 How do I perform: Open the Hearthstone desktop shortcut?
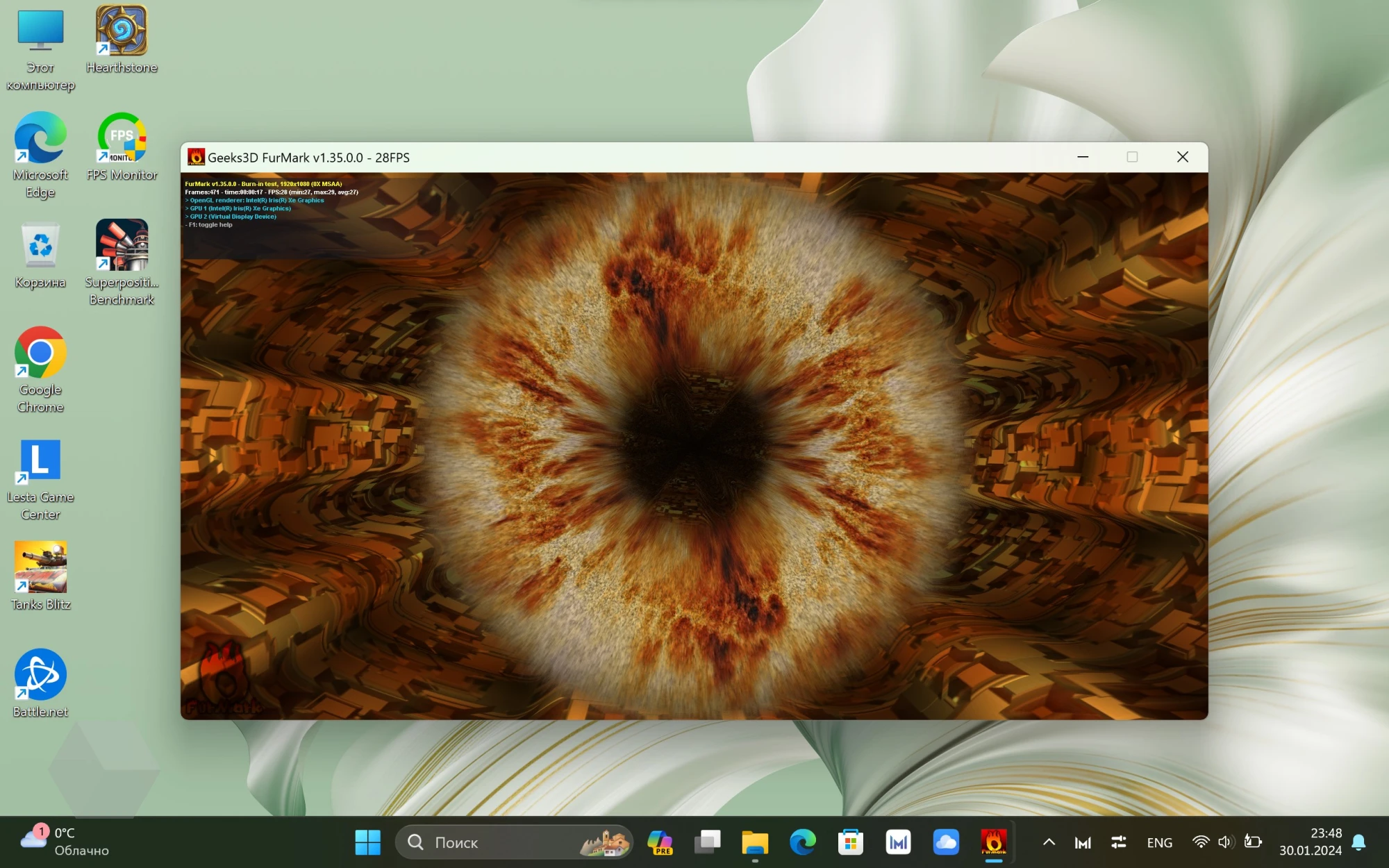(122, 32)
